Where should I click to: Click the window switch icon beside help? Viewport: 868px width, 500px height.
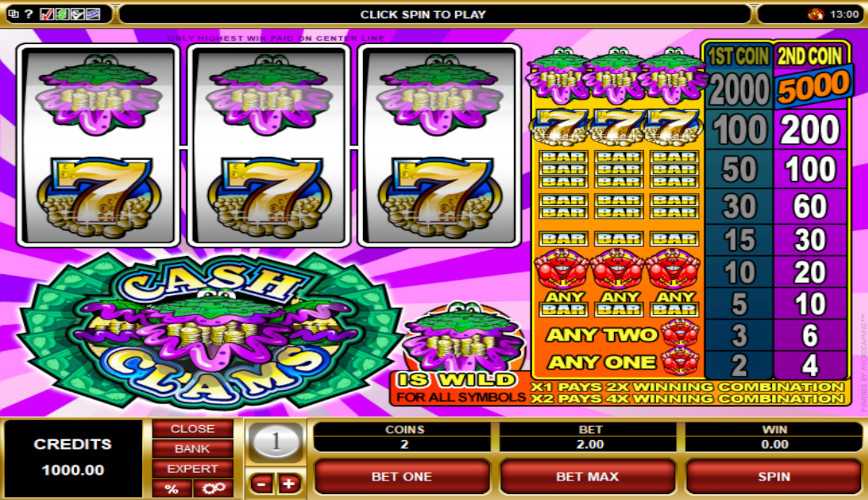(14, 14)
